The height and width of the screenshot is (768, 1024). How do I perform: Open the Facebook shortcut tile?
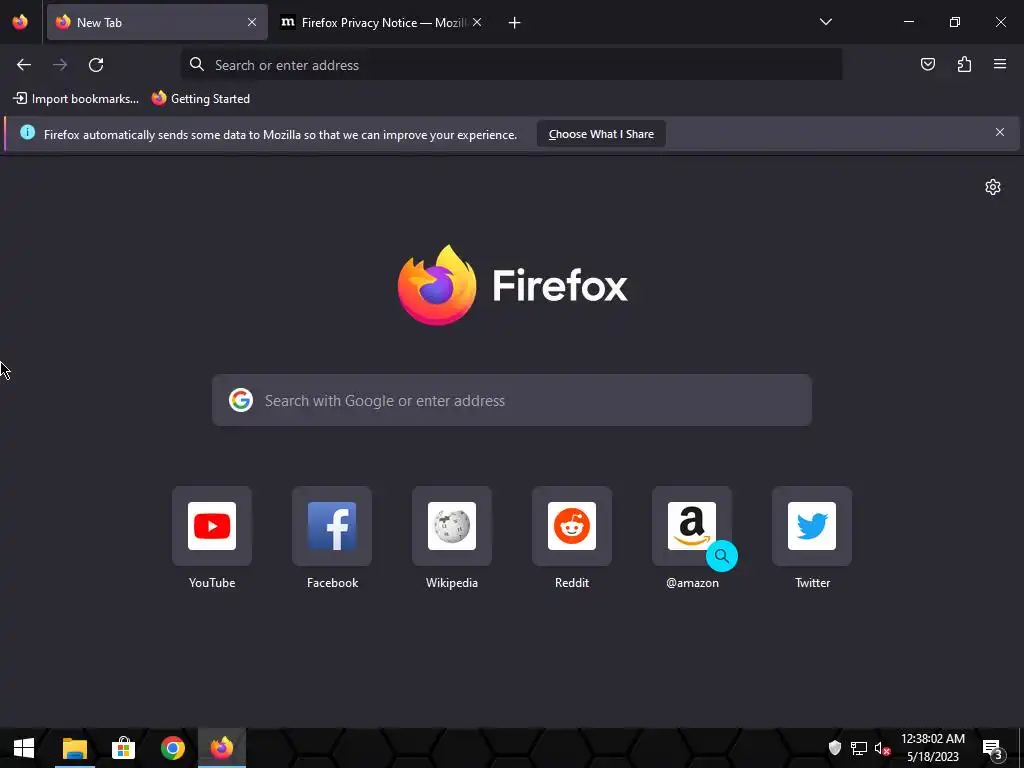click(332, 526)
